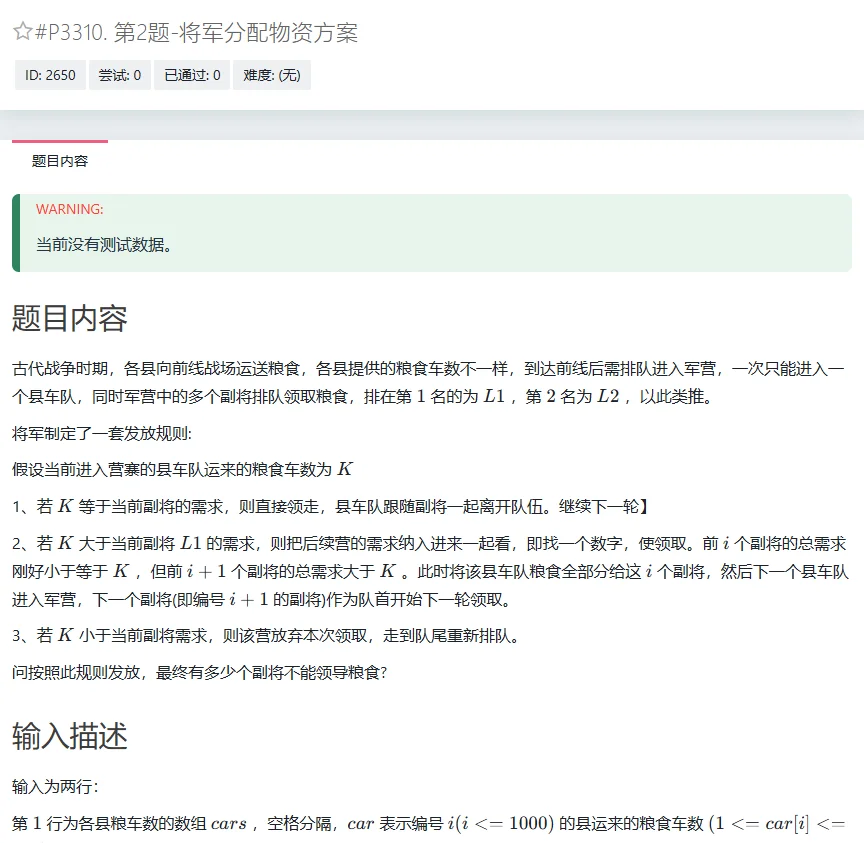Click the red WARNING: label
The width and height of the screenshot is (864, 843).
[69, 209]
